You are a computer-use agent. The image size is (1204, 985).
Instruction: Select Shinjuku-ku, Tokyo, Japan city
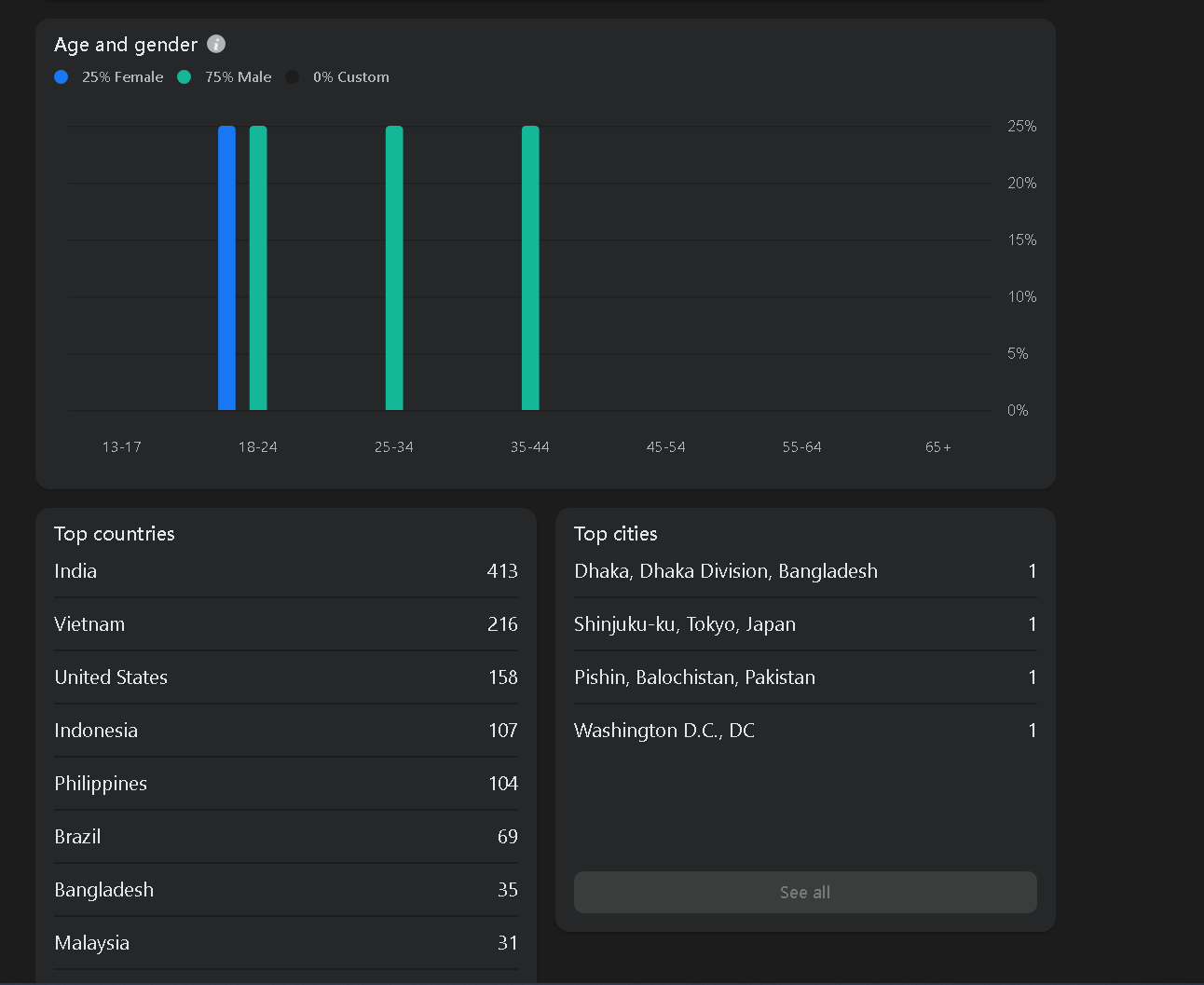[805, 624]
